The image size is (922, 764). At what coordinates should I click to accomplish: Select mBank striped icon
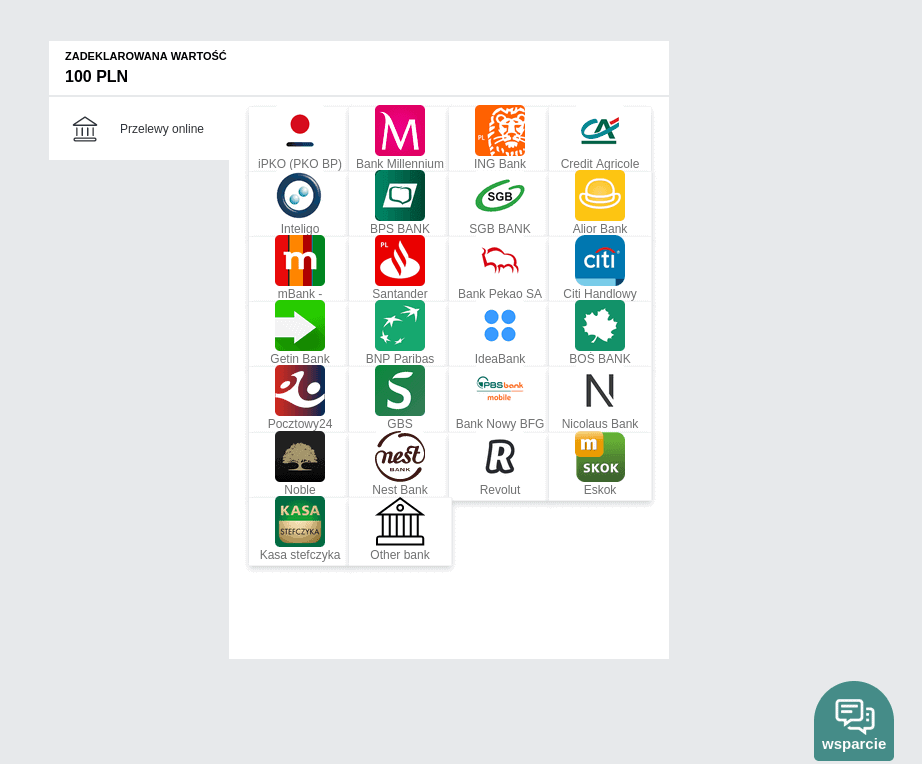click(x=300, y=261)
